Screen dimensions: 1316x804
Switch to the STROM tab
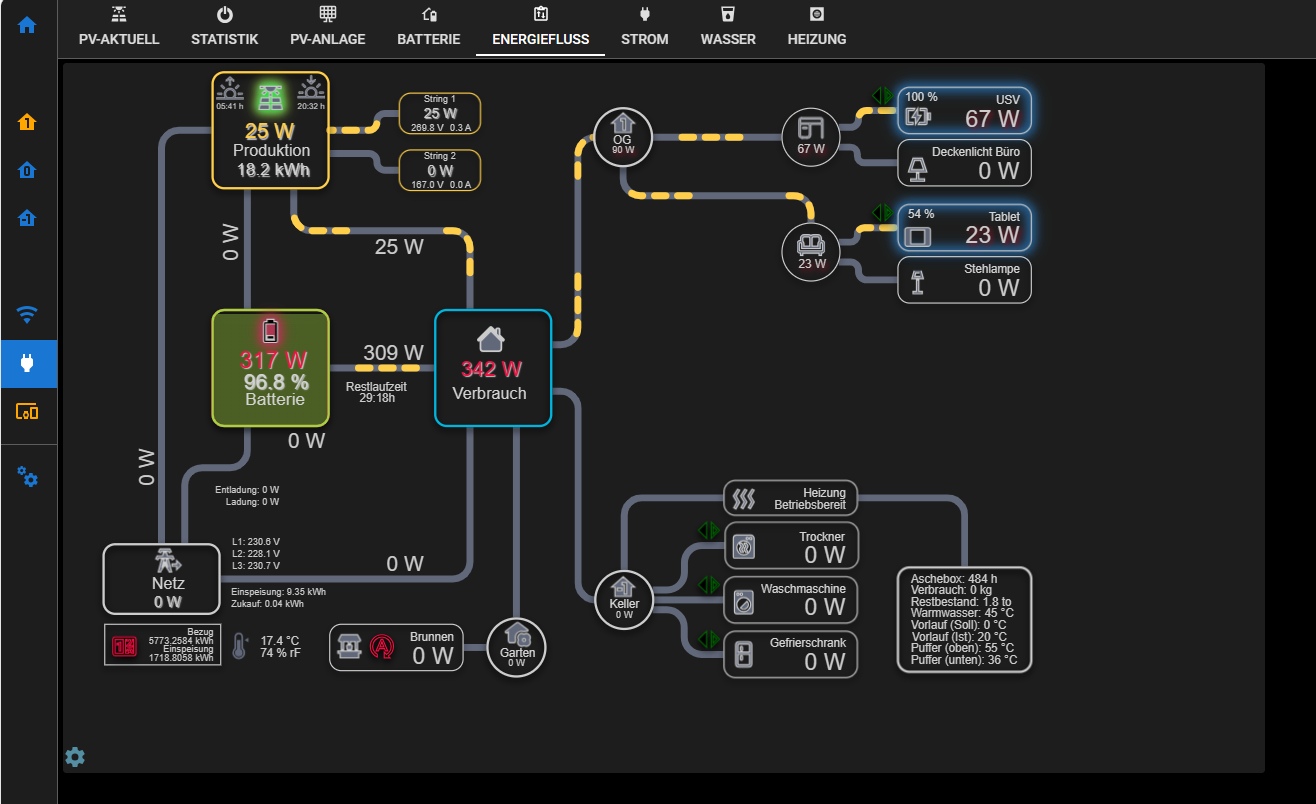pos(645,27)
